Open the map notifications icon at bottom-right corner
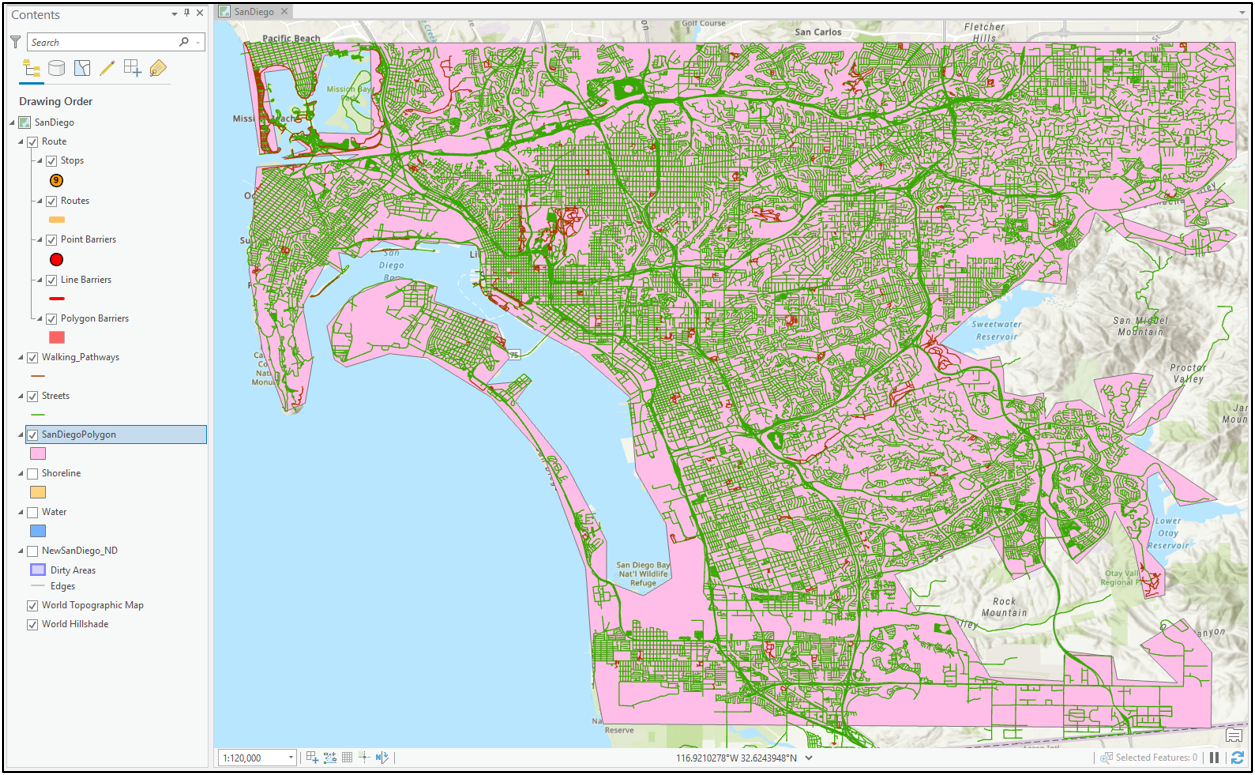 (1234, 736)
